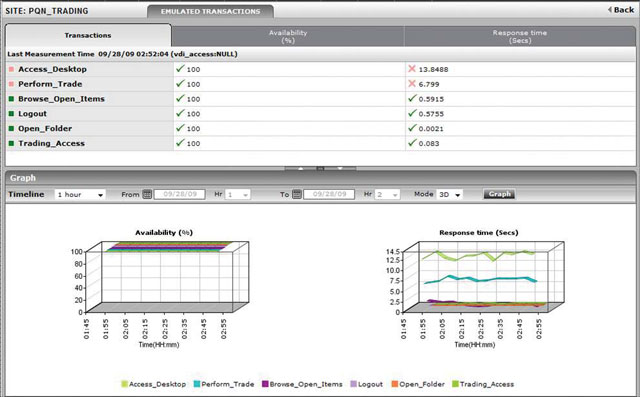Click the Back arrow icon at top right
The width and height of the screenshot is (640, 397).
coord(609,9)
